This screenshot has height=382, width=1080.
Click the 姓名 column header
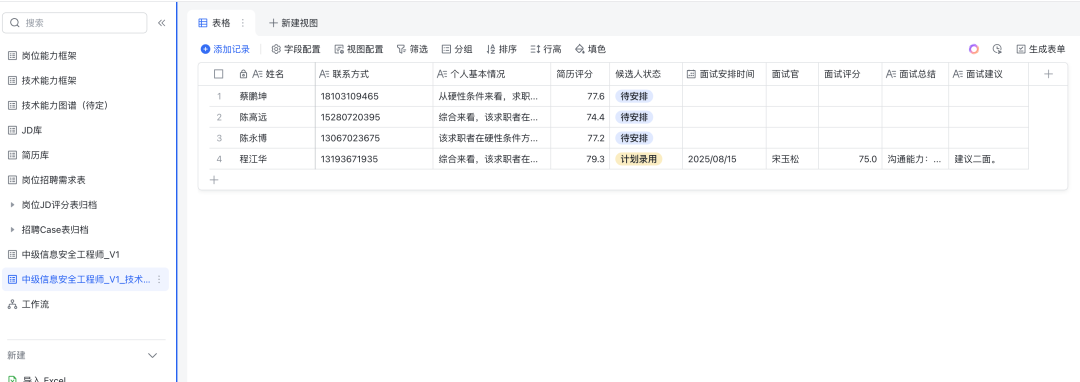point(274,74)
